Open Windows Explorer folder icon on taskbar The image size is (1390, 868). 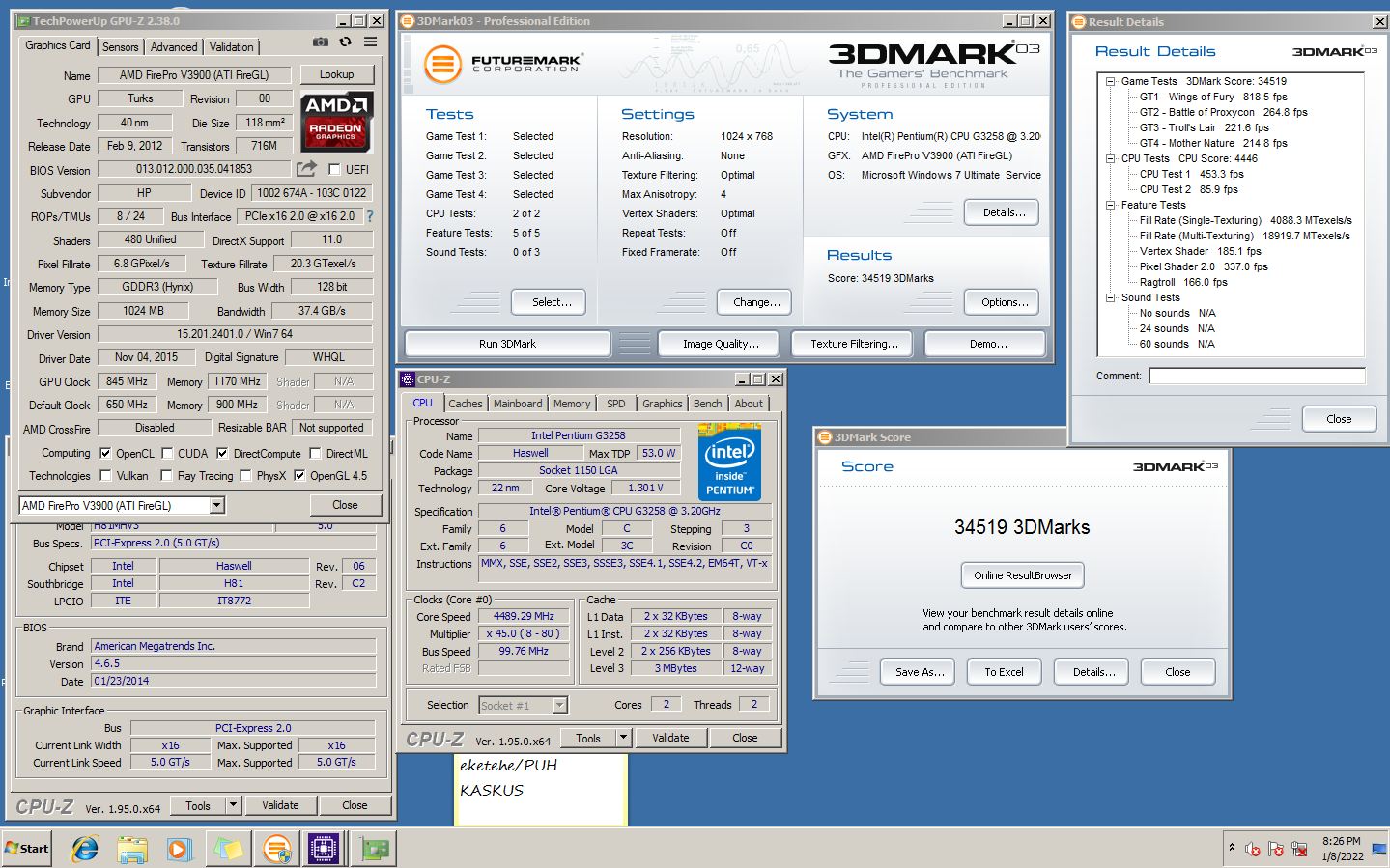pyautogui.click(x=132, y=849)
